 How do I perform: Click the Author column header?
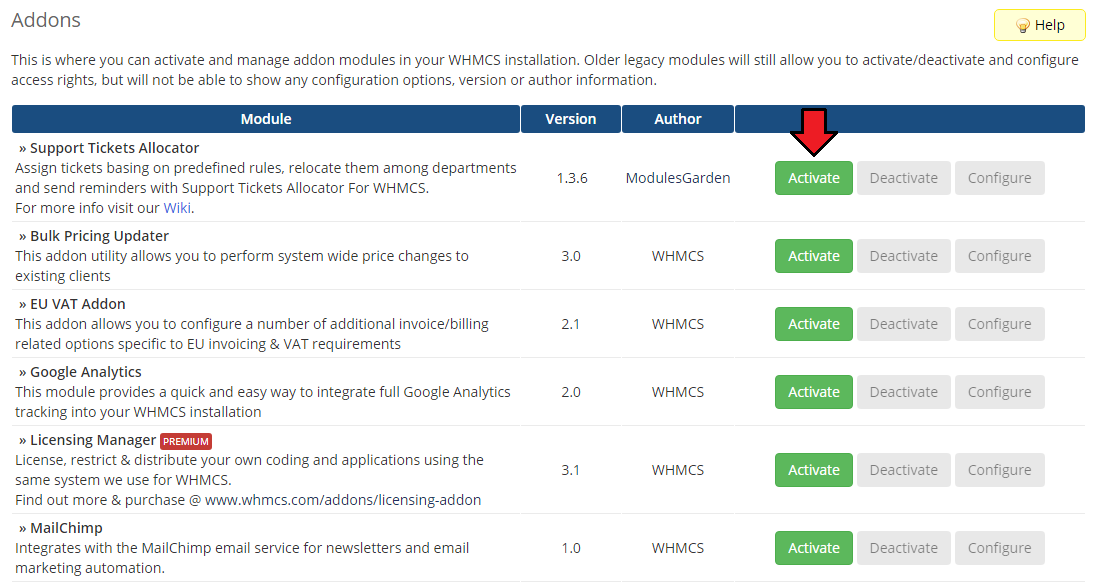[x=677, y=119]
